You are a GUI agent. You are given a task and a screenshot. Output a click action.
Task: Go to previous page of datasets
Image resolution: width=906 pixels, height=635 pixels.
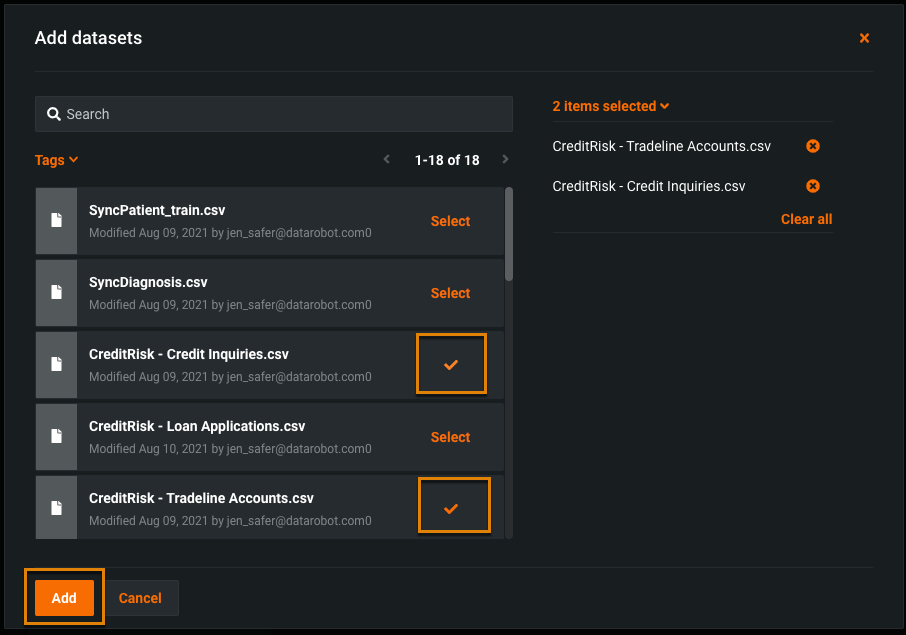[x=387, y=160]
